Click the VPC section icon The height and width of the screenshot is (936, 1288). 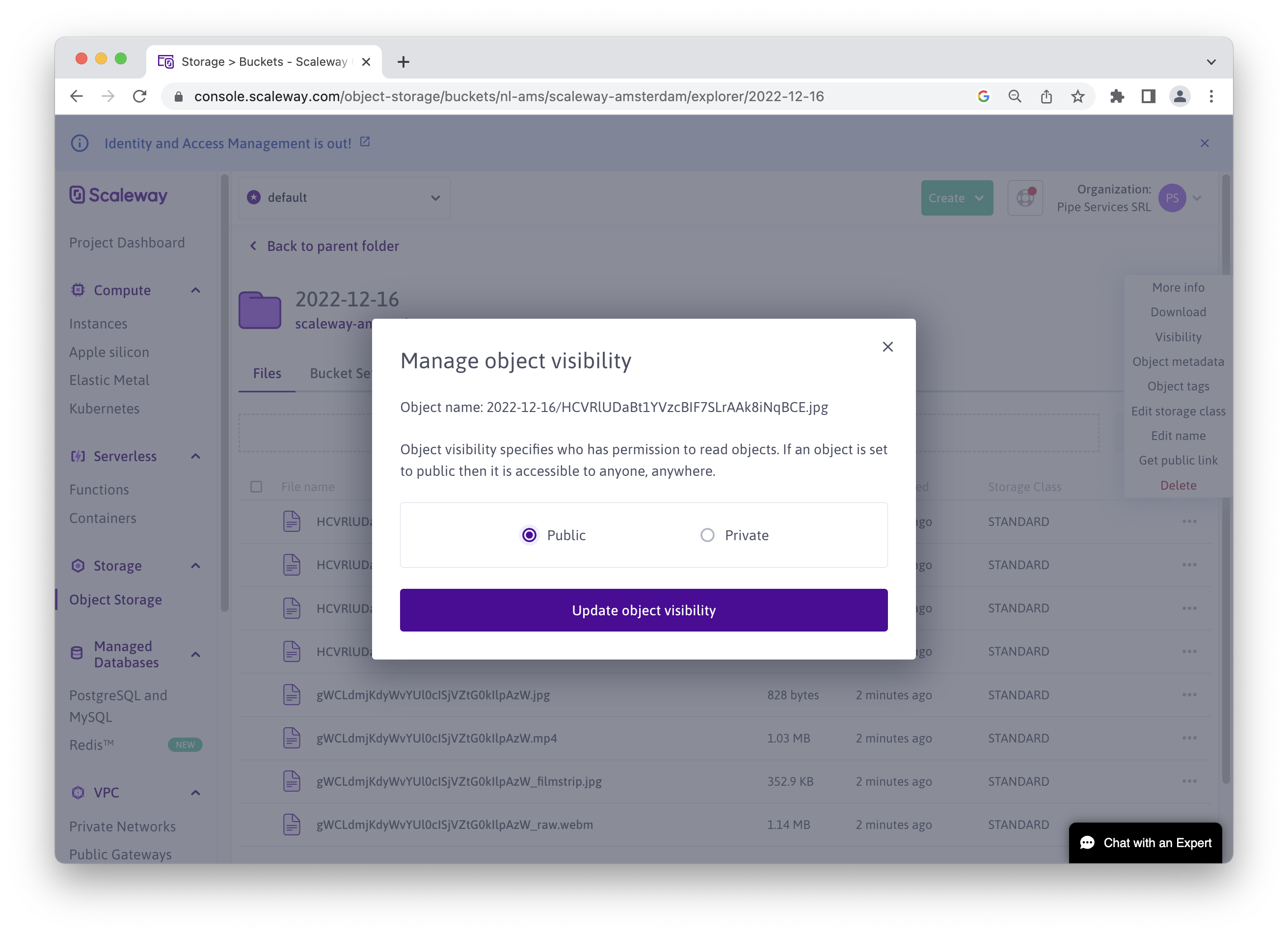(78, 791)
